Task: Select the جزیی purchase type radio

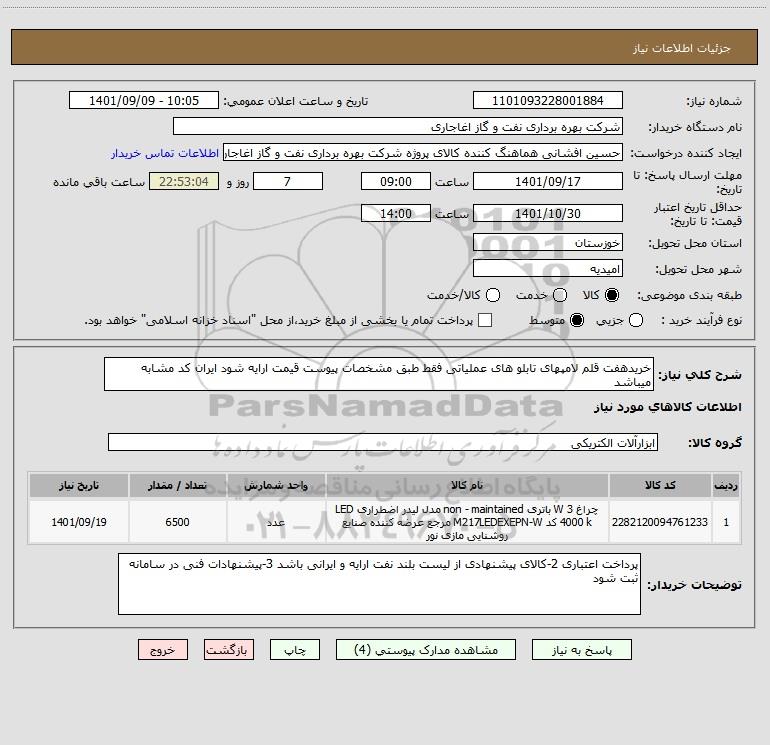Action: 636,320
